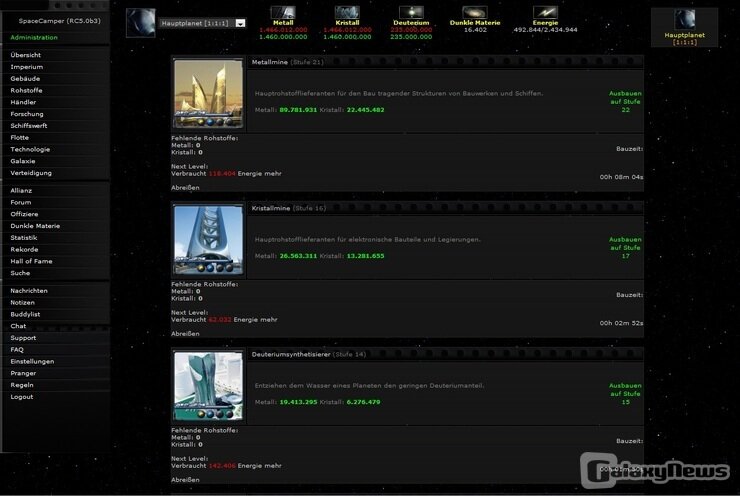
Task: Open the Metallmine building image
Action: 208,93
